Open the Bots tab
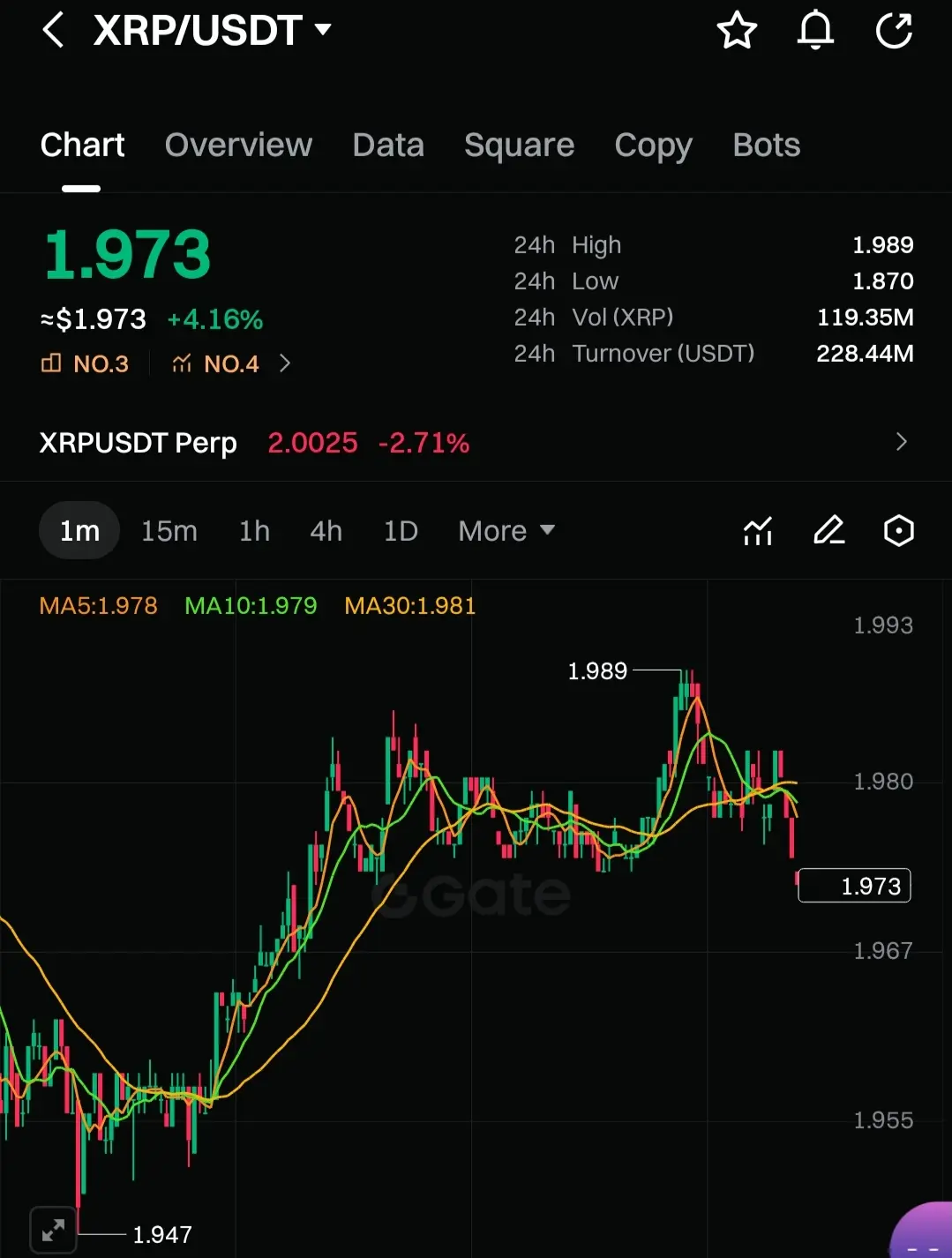 766,146
